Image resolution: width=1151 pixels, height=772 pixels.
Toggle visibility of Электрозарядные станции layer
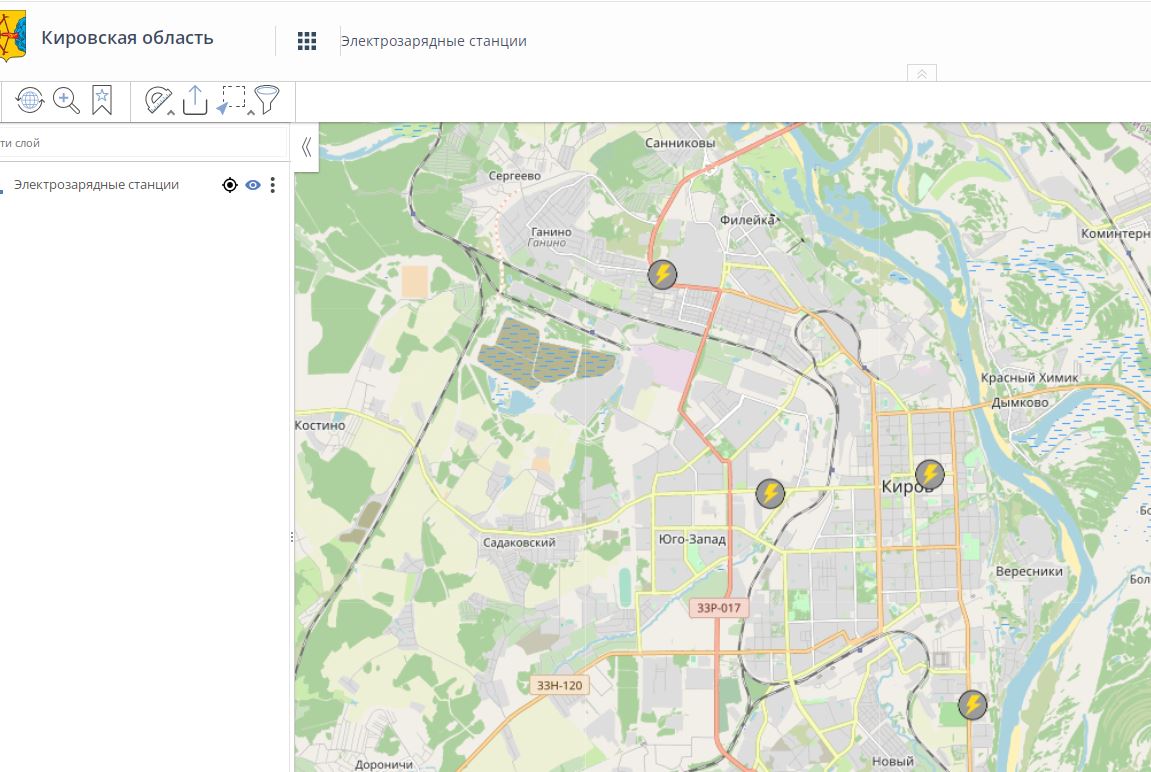[x=253, y=185]
